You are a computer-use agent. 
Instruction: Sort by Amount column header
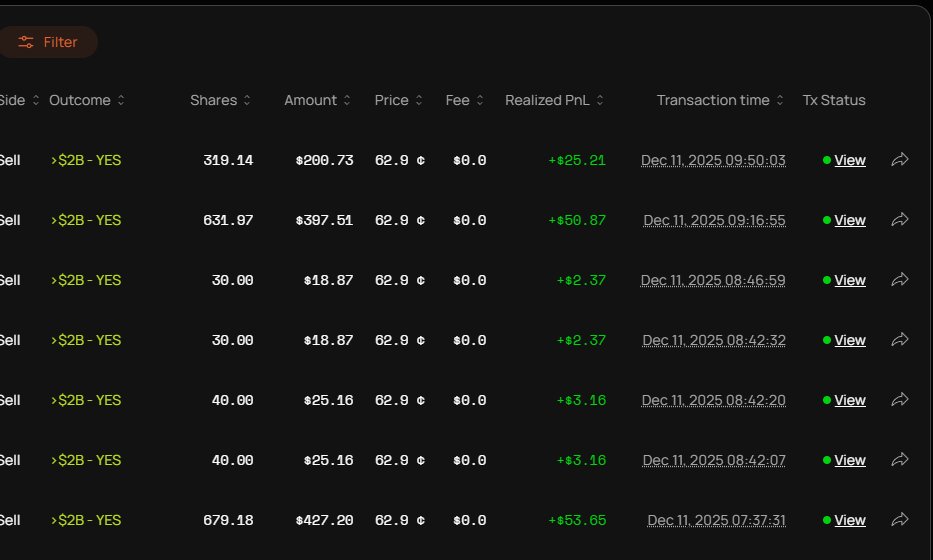point(317,101)
